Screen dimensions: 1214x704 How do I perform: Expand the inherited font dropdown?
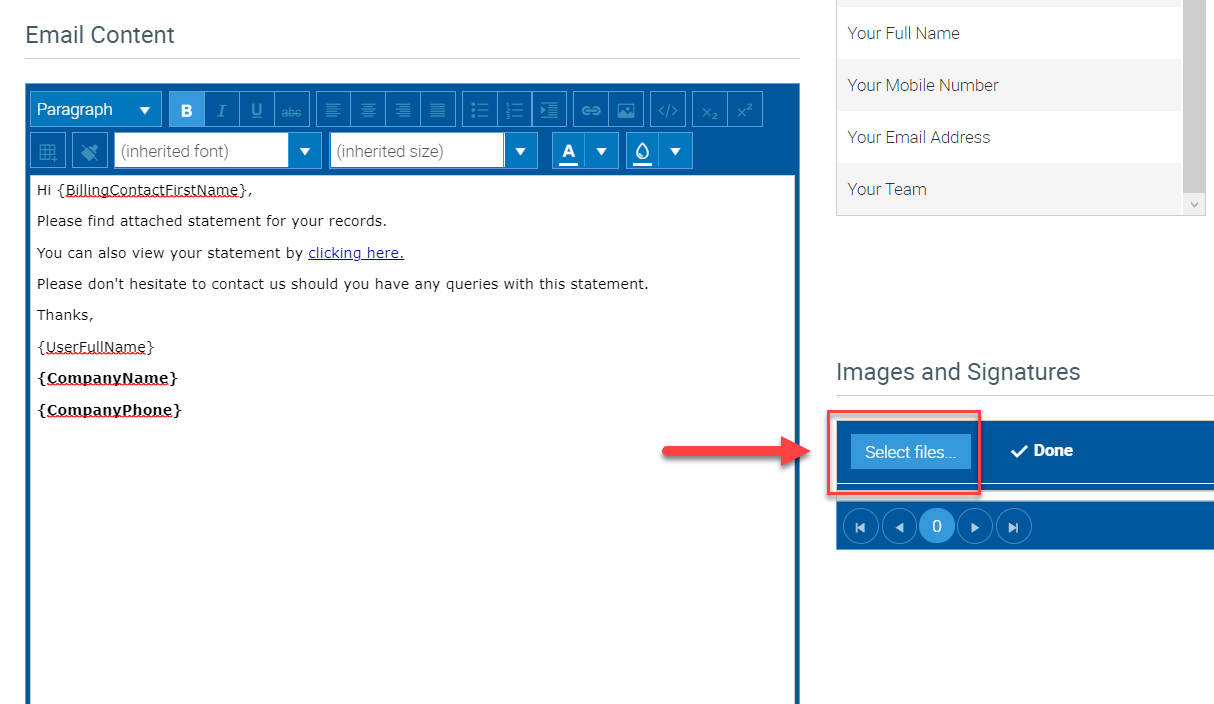[x=304, y=151]
